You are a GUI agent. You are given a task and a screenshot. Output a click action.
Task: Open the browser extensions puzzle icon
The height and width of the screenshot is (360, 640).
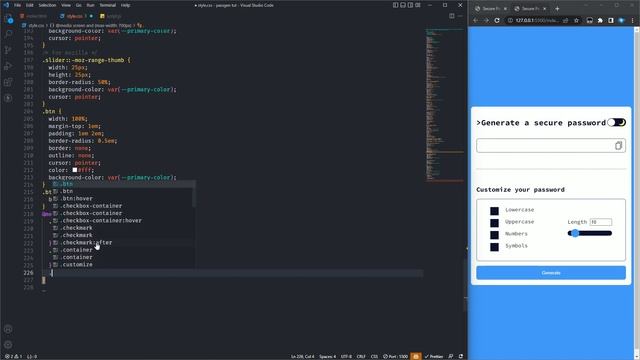(600, 20)
